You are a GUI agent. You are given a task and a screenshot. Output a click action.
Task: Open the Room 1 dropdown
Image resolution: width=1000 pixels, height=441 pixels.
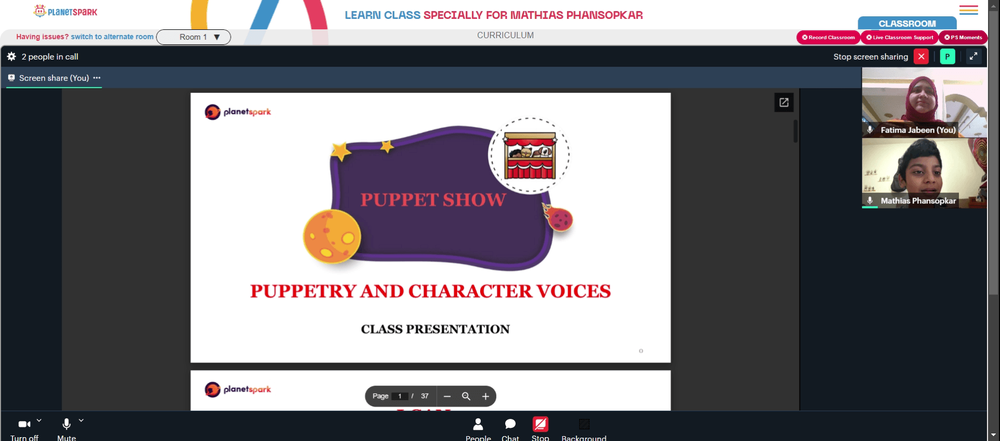[194, 37]
